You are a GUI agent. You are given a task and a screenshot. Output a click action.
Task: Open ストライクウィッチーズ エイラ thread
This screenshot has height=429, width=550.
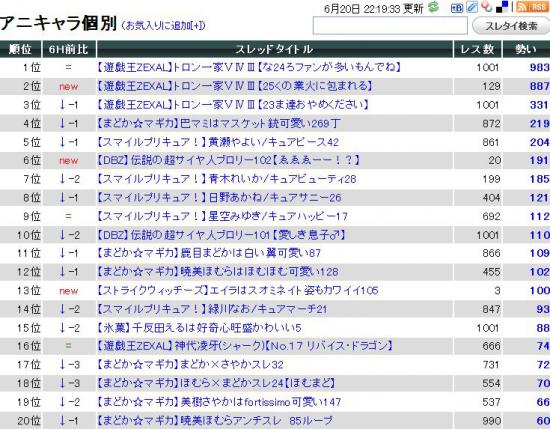pyautogui.click(x=237, y=290)
